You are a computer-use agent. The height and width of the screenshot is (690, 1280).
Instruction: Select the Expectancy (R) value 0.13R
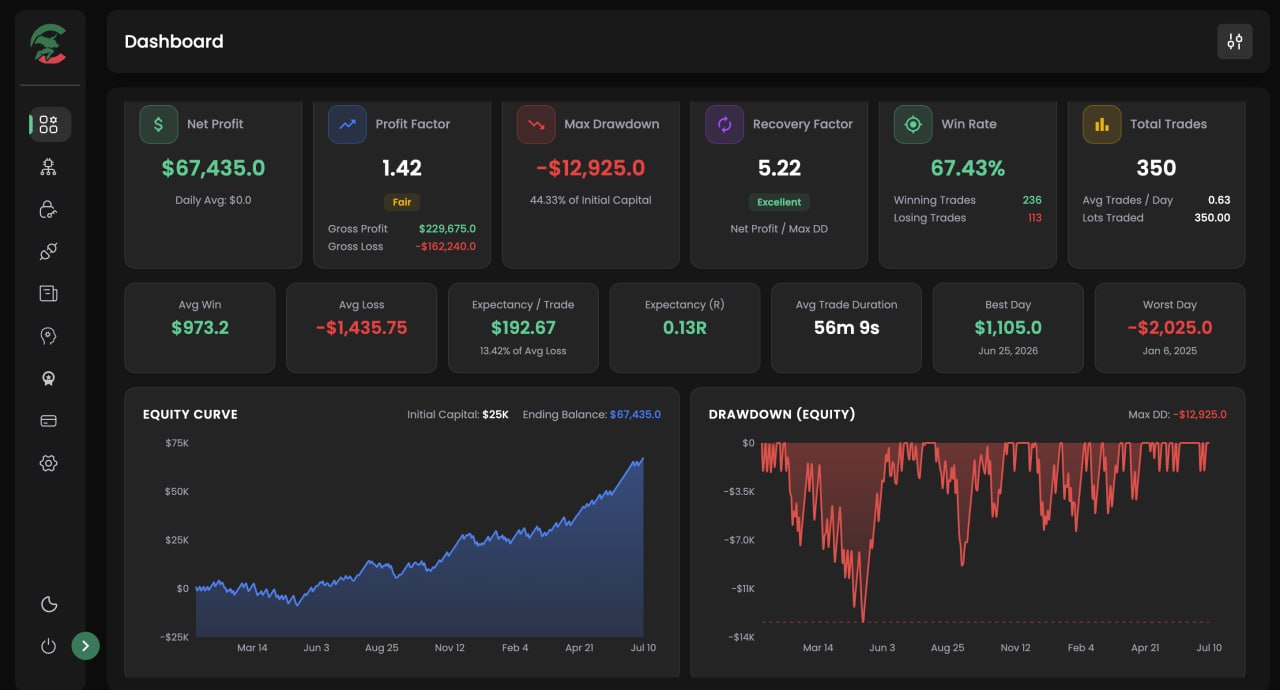tap(685, 327)
